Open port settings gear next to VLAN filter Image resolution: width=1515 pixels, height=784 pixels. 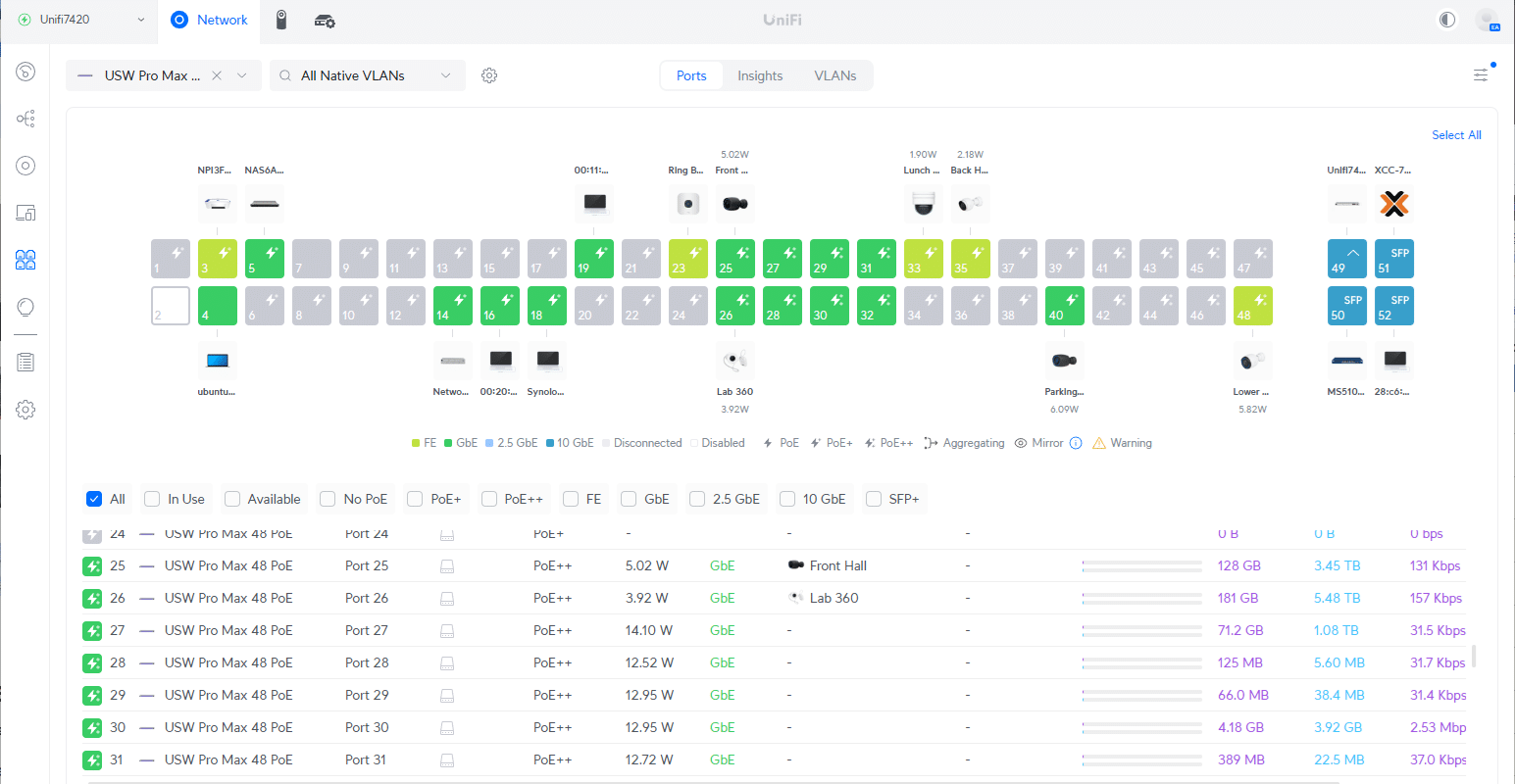[489, 75]
